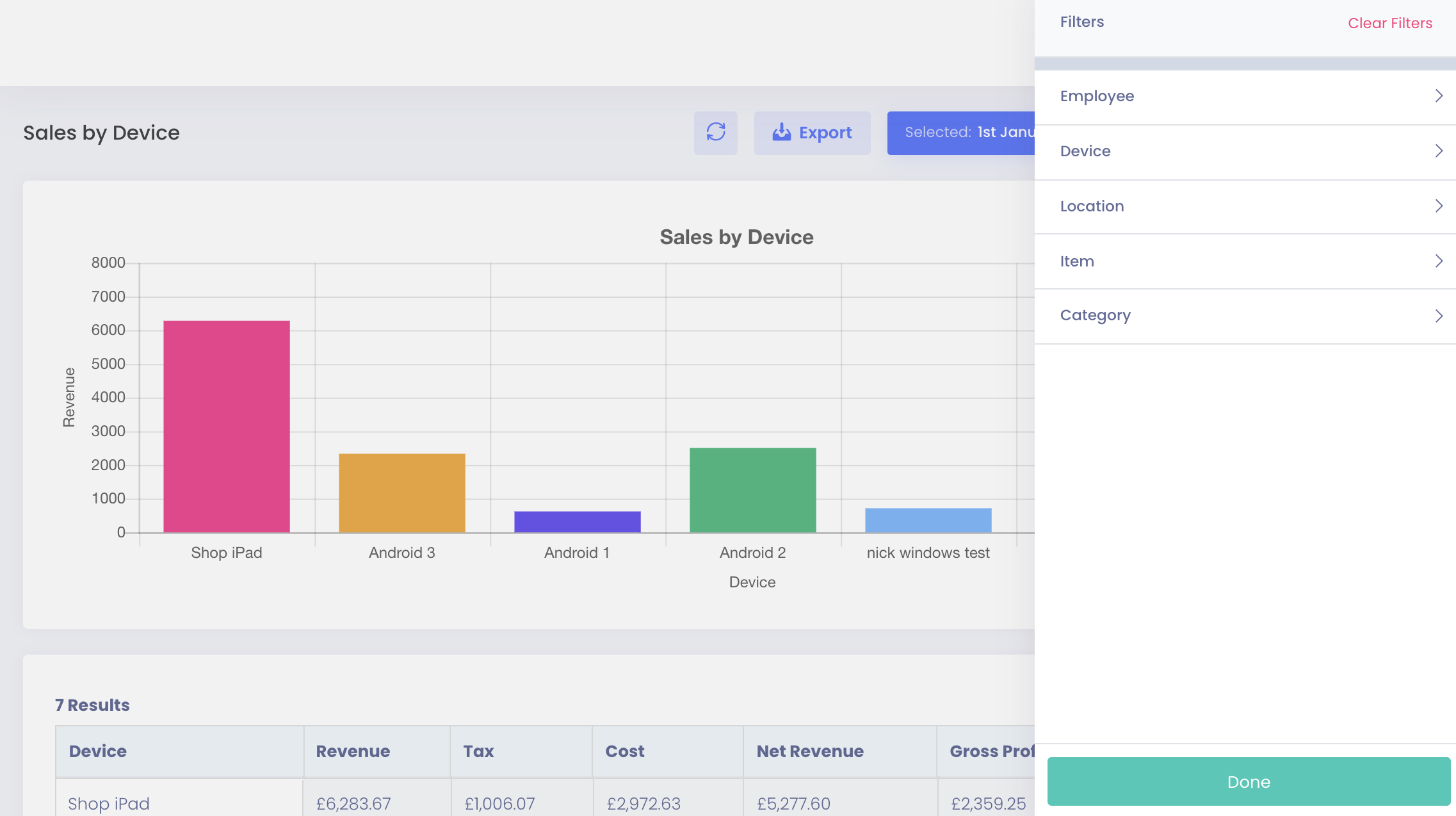
Task: Click the purple Android 1 bar
Action: tap(577, 521)
